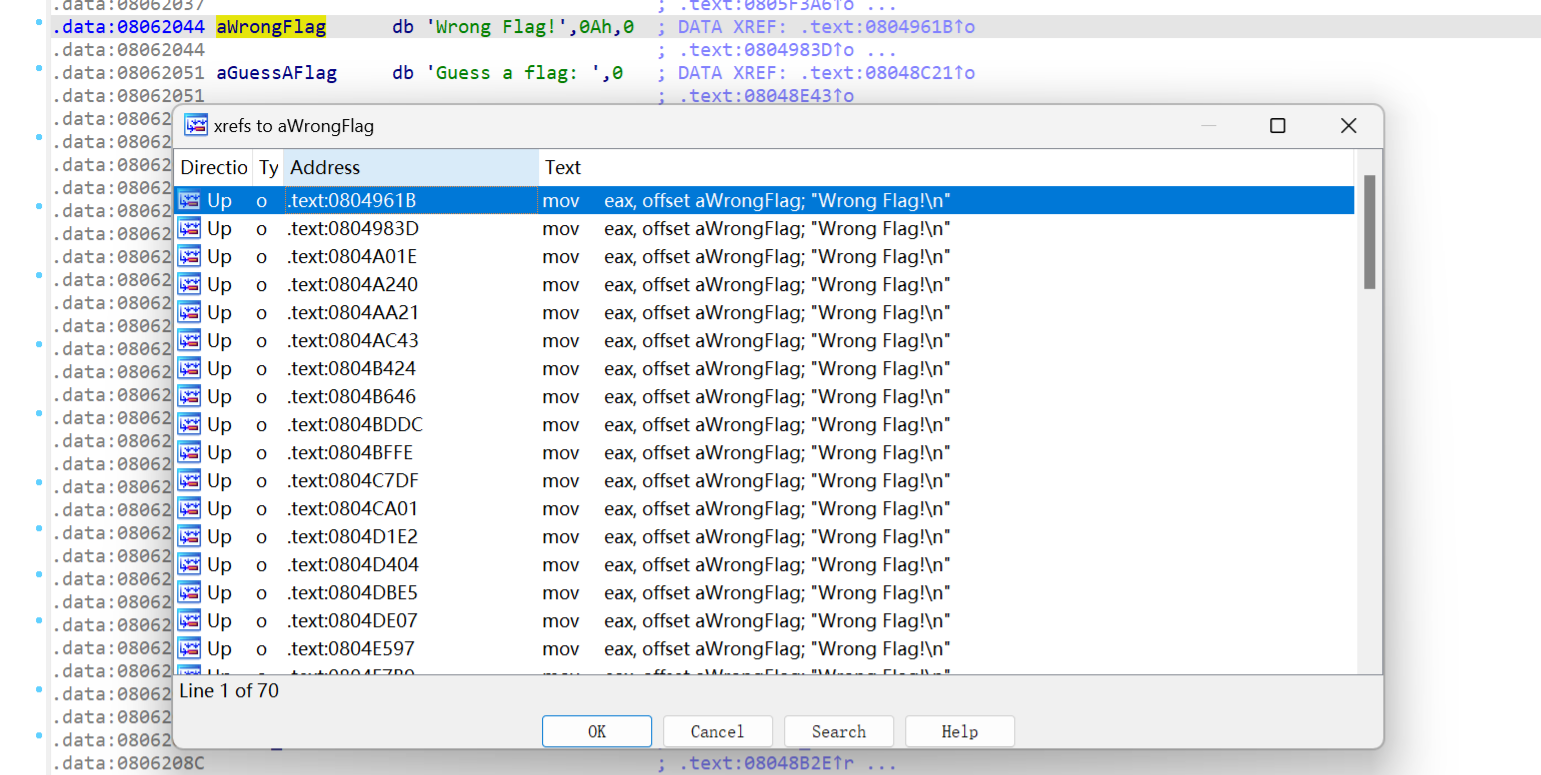The width and height of the screenshot is (1541, 775).
Task: Maximize the xrefs to aWrongFlag dialog
Action: pos(1277,126)
